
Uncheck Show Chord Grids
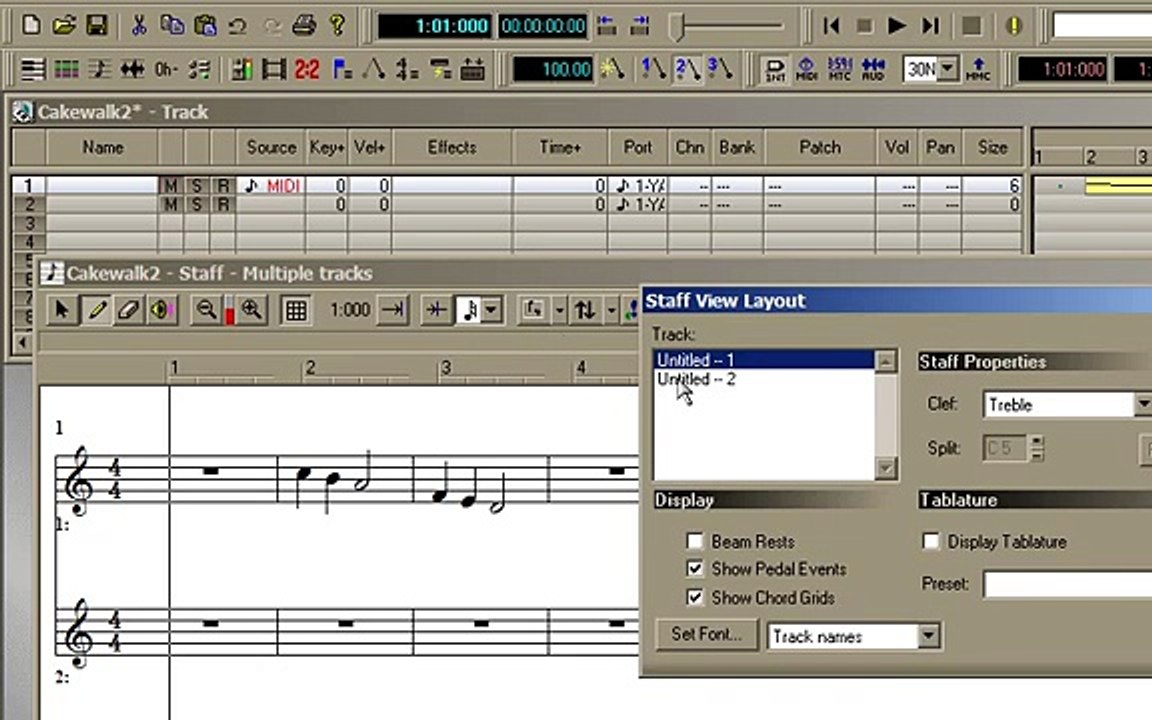[694, 597]
